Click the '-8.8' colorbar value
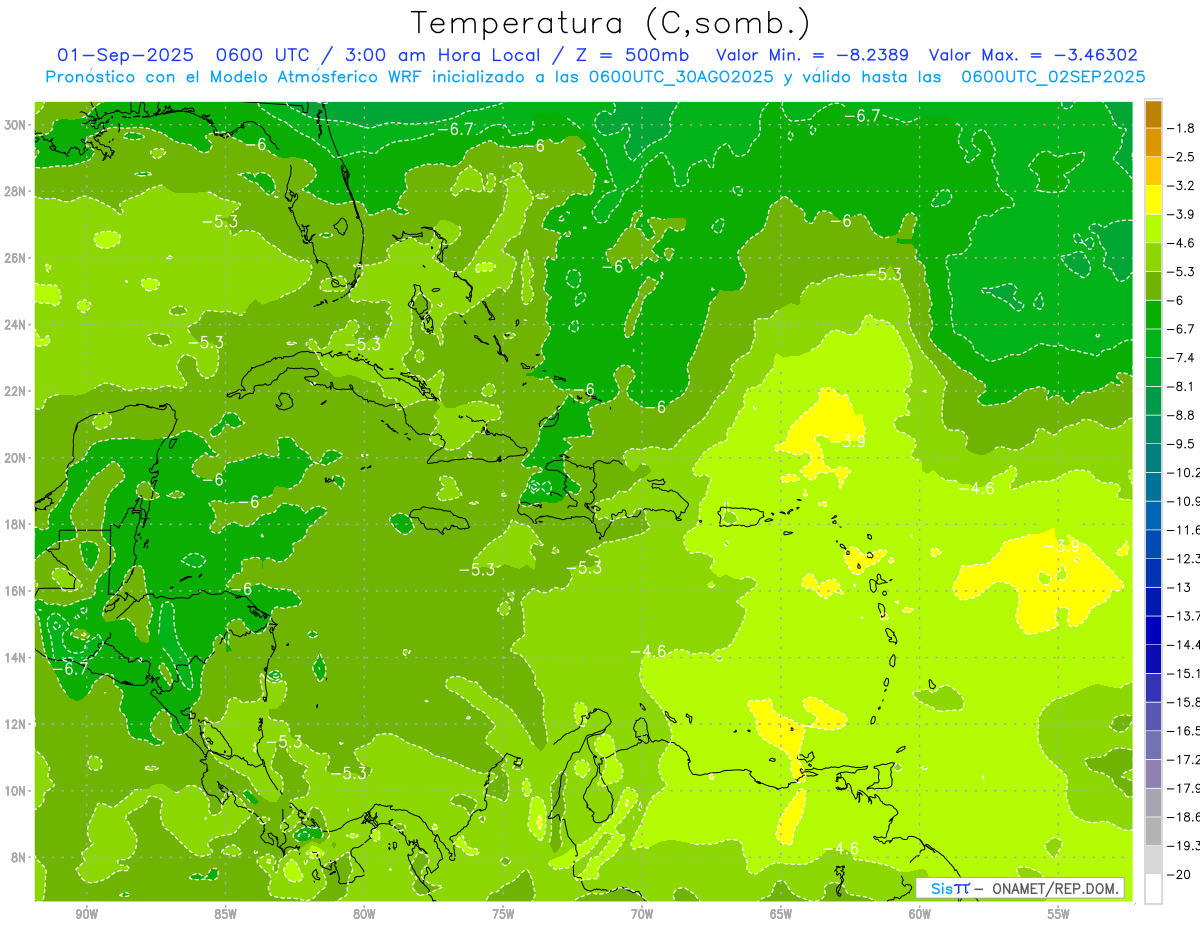1200x927 pixels. (x=1181, y=415)
